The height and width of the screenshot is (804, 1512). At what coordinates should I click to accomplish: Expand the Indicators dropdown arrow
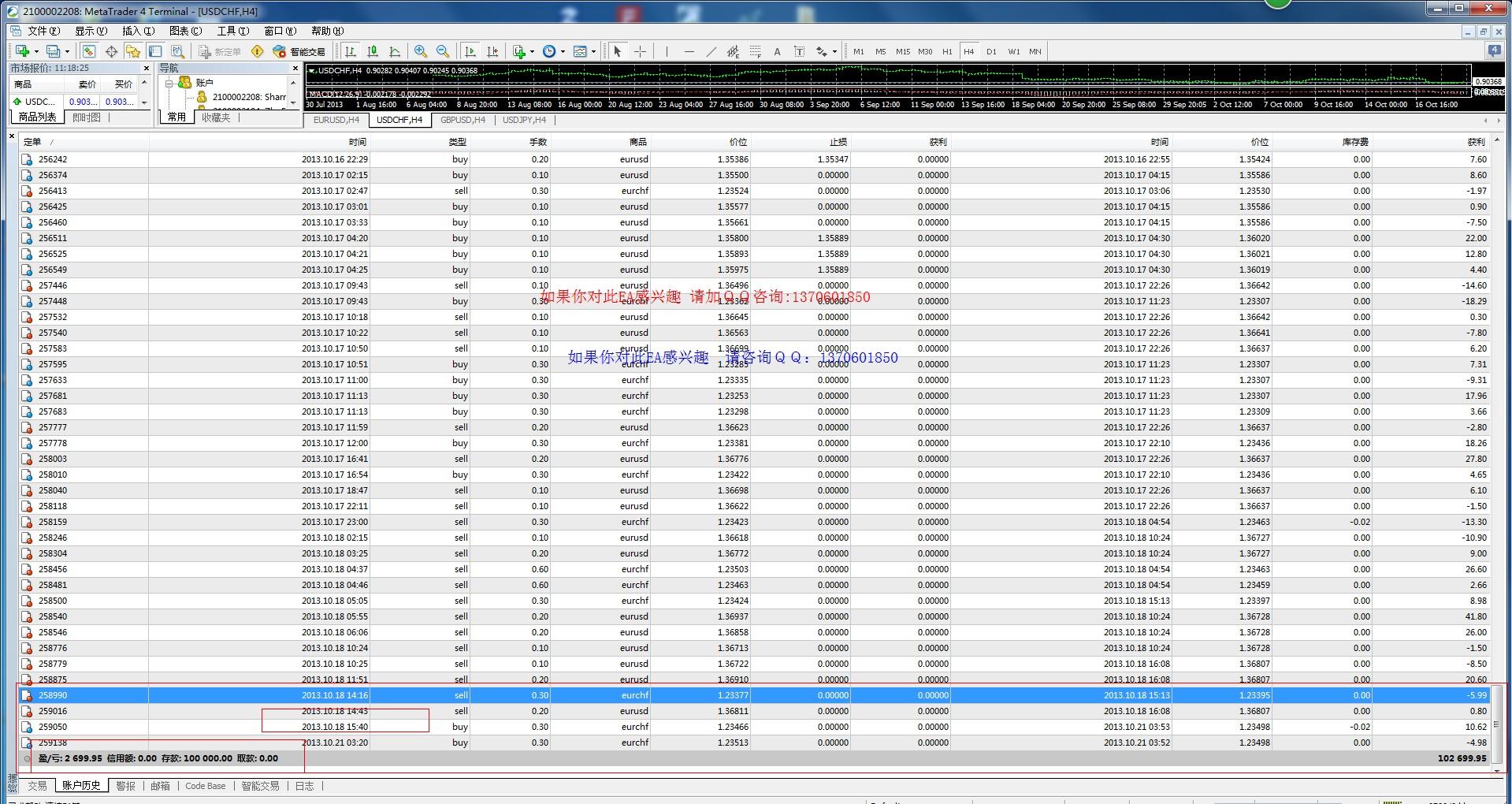tap(533, 52)
